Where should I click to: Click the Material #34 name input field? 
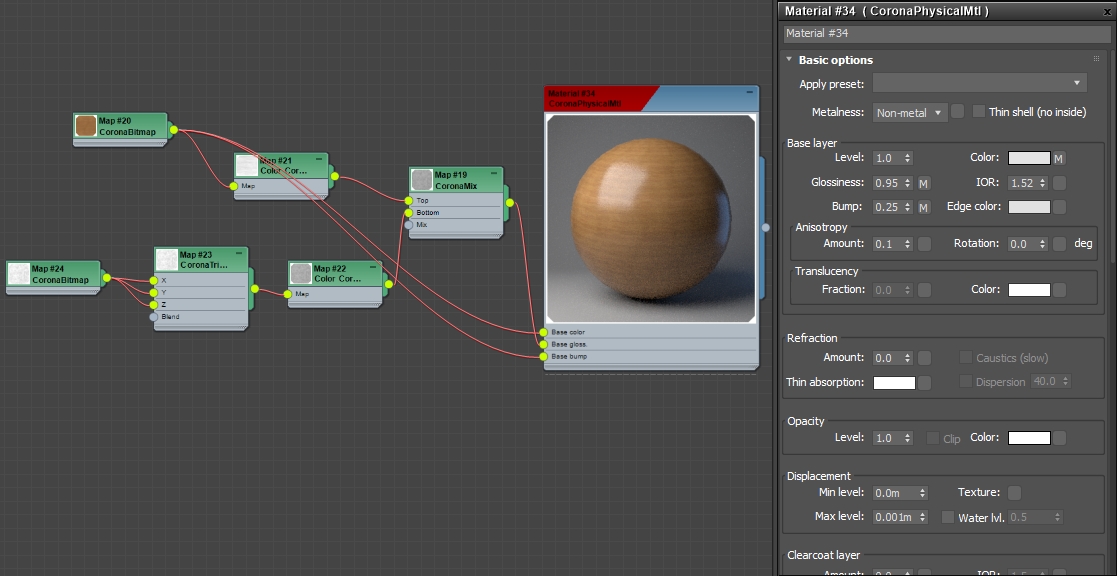(945, 33)
